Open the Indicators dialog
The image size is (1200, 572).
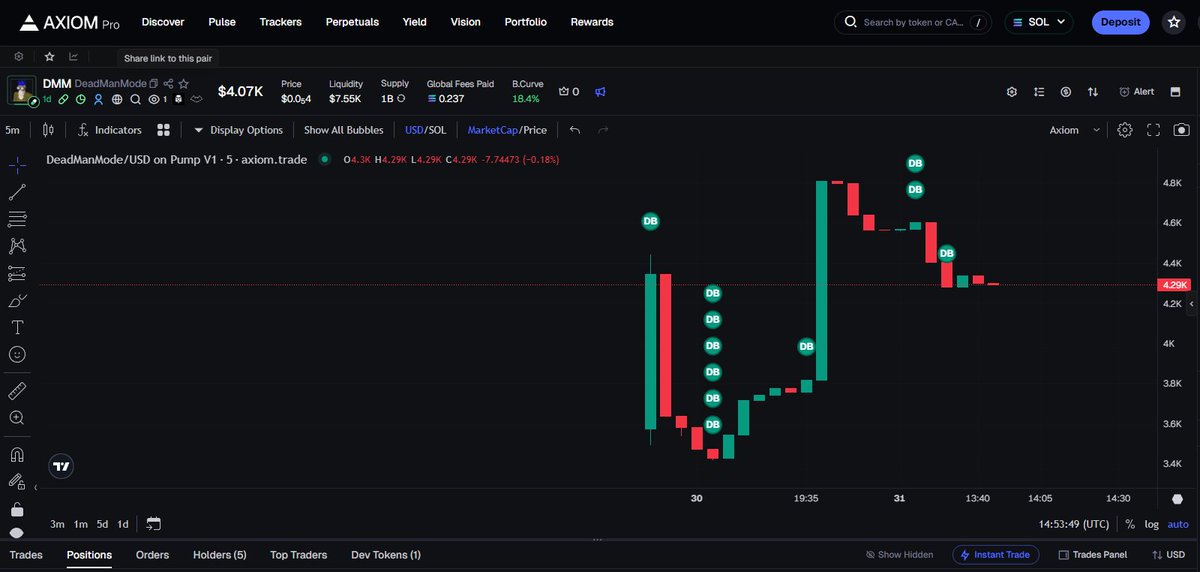point(110,130)
